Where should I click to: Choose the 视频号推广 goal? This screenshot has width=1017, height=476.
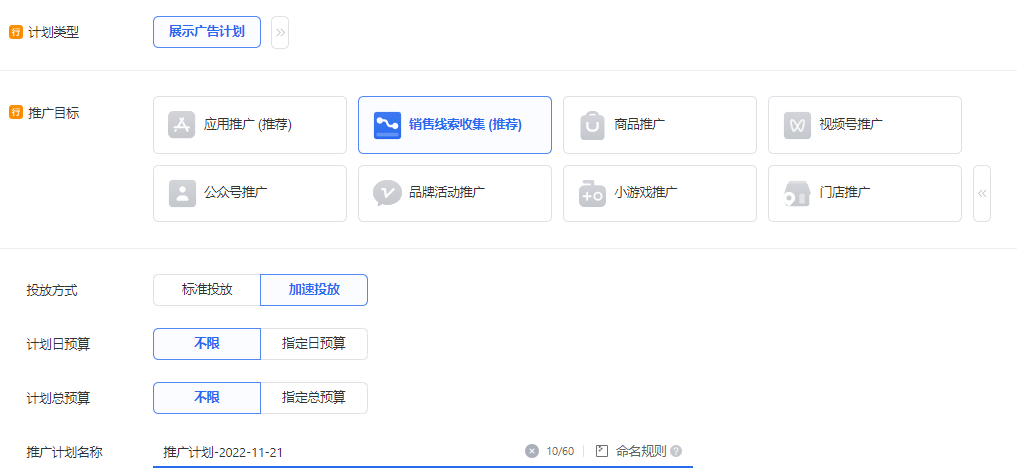[865, 125]
